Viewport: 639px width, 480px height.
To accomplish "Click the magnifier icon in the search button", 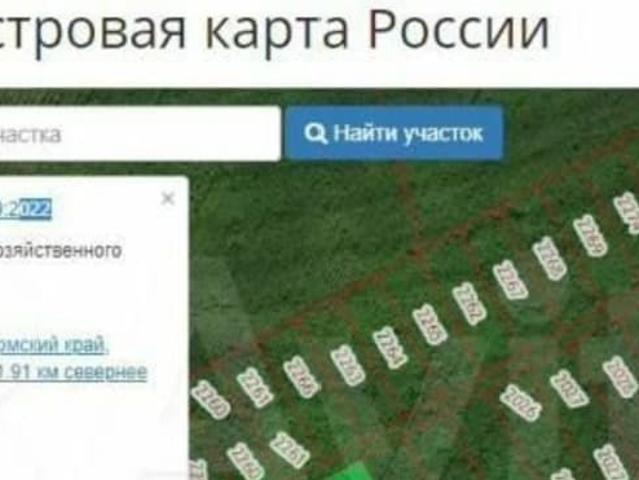I will [x=316, y=133].
